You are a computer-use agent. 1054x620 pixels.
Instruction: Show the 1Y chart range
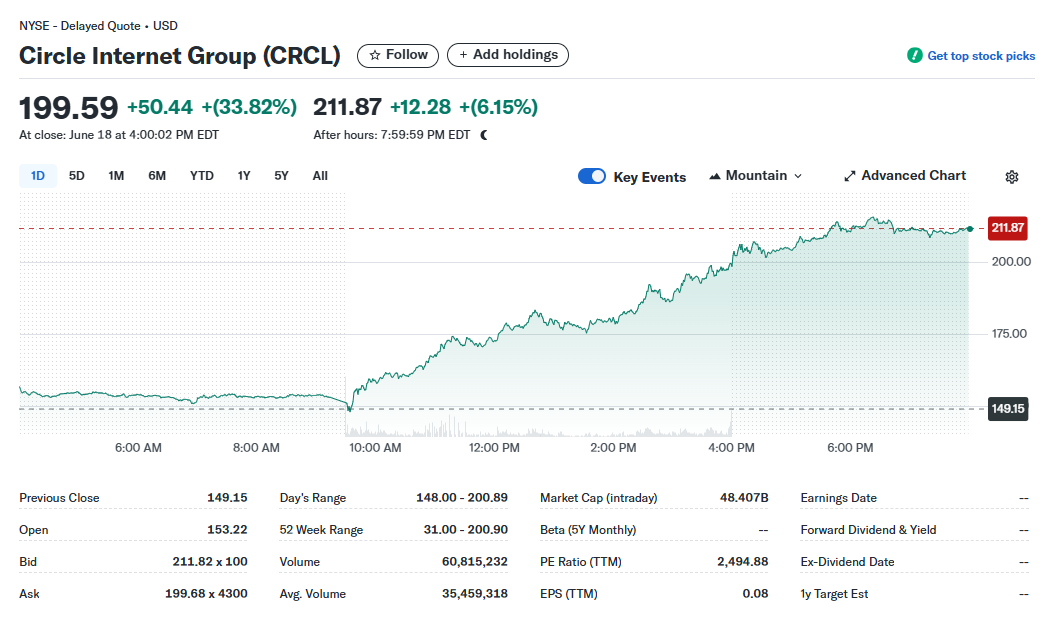point(244,176)
